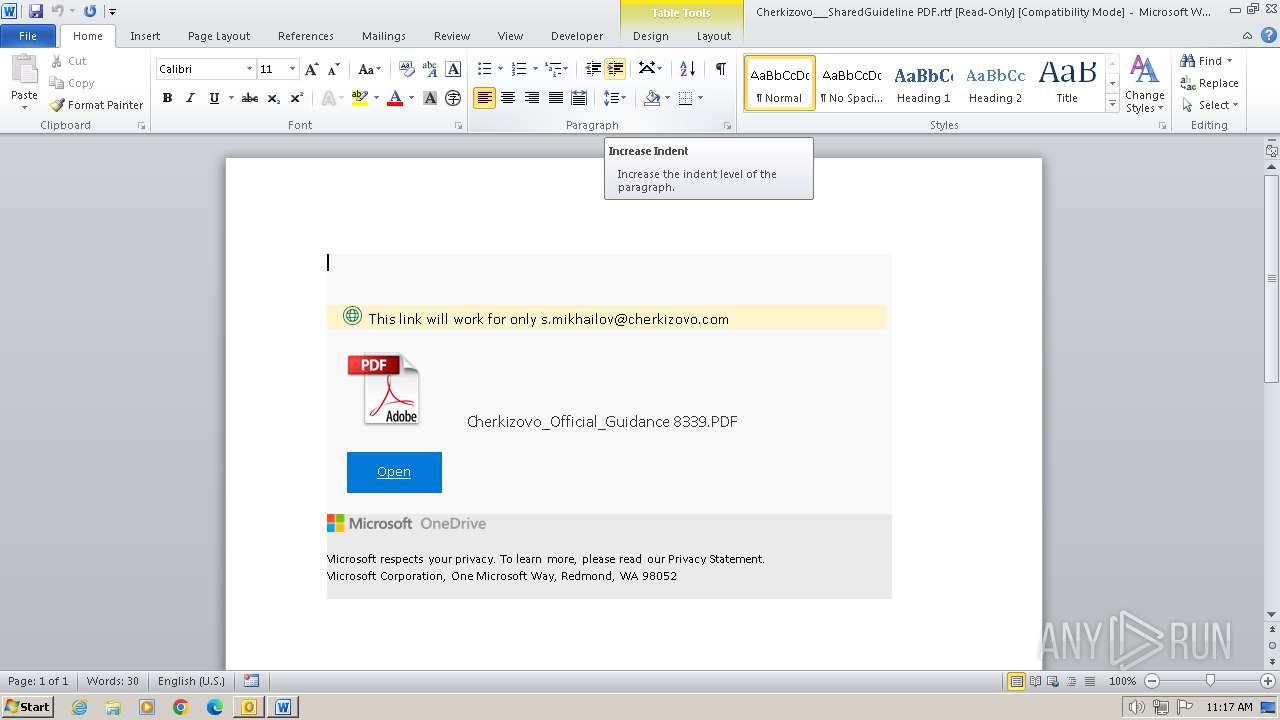This screenshot has height=720, width=1280.
Task: Apply the Heading 1 style
Action: click(923, 83)
